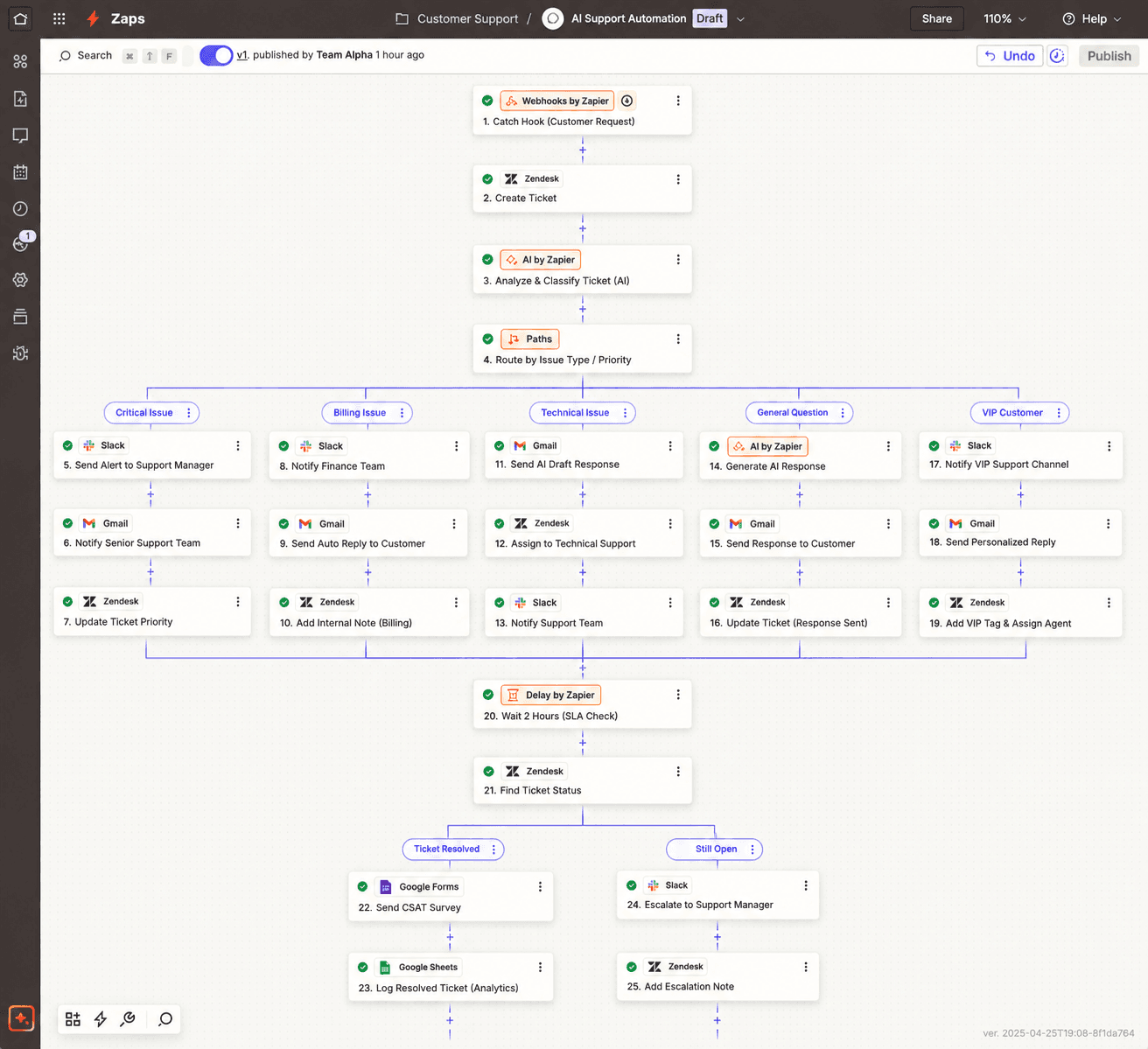Open the bug debug icon in sidebar
Image resolution: width=1148 pixels, height=1049 pixels.
[20, 353]
